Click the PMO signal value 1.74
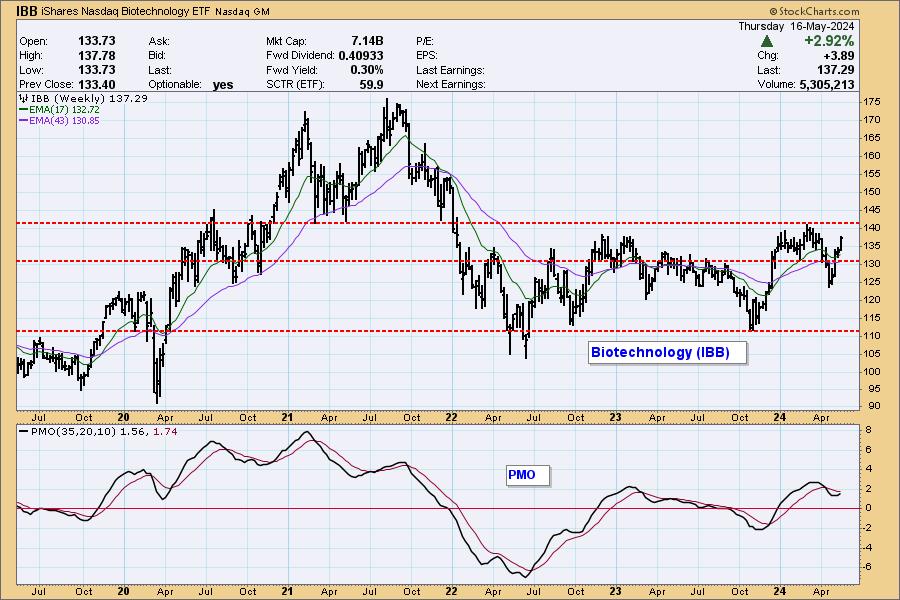The height and width of the screenshot is (600, 900). (x=165, y=431)
